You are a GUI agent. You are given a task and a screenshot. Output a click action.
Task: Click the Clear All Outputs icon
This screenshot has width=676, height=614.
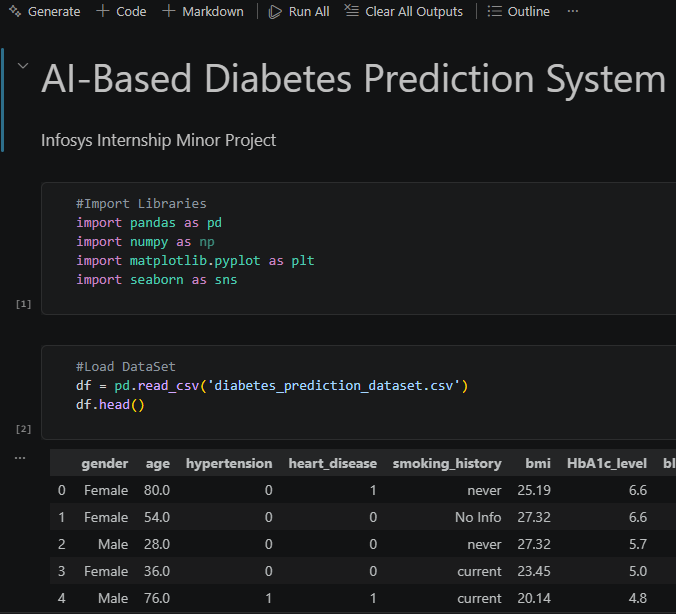[x=351, y=11]
